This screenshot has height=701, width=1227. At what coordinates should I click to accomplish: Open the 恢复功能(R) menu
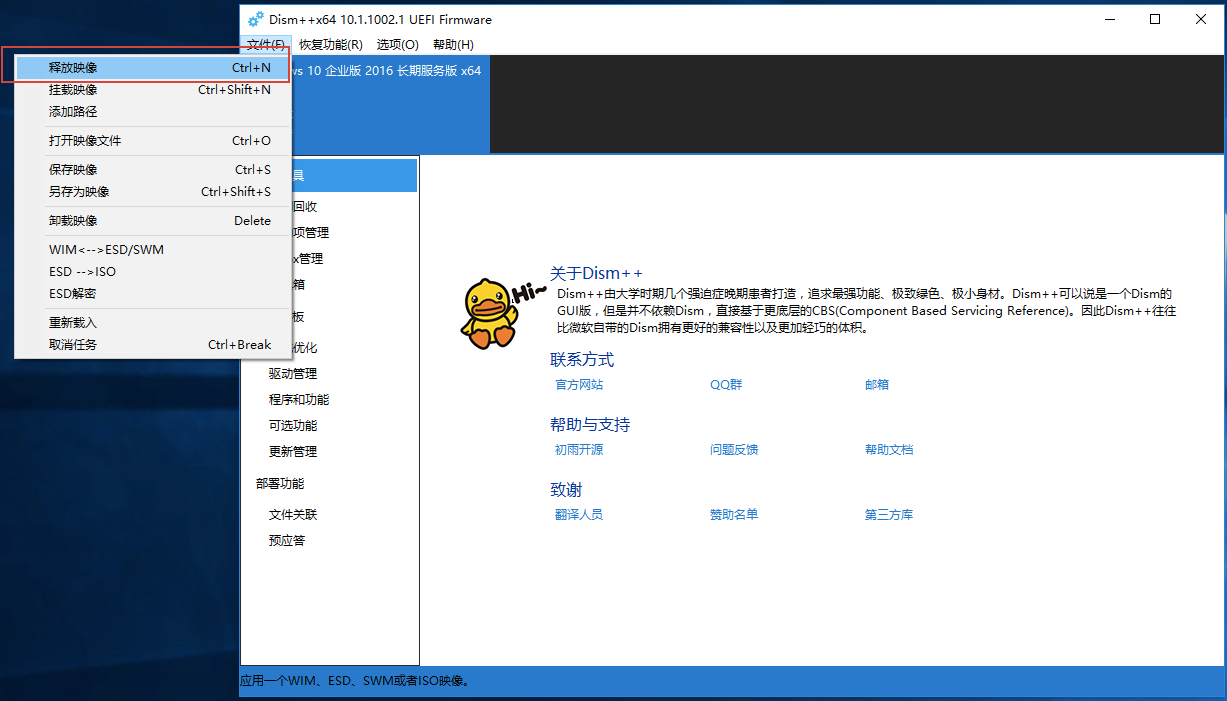pos(330,44)
